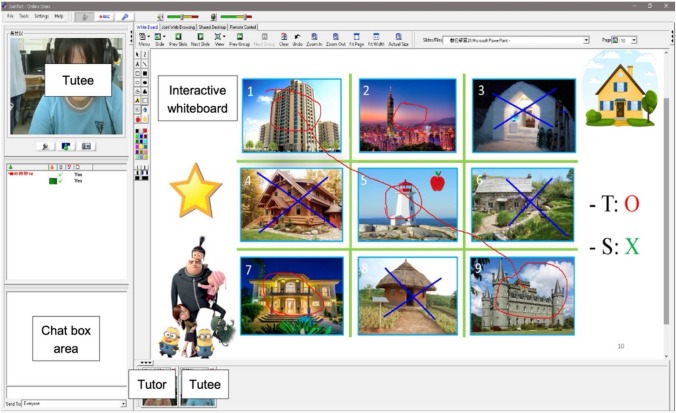
Task: Zoom In on the whiteboard
Action: [x=313, y=40]
